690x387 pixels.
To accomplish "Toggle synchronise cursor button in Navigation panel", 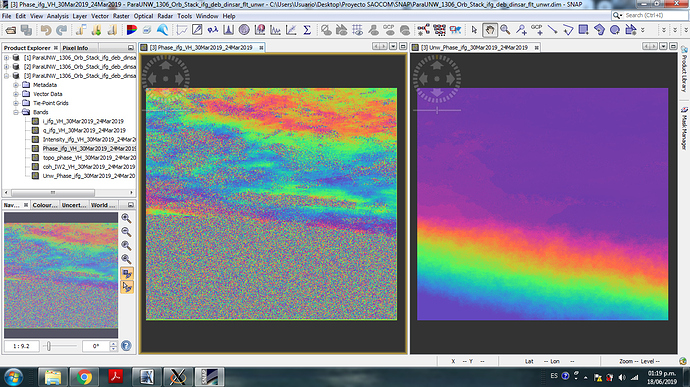I will click(x=127, y=287).
